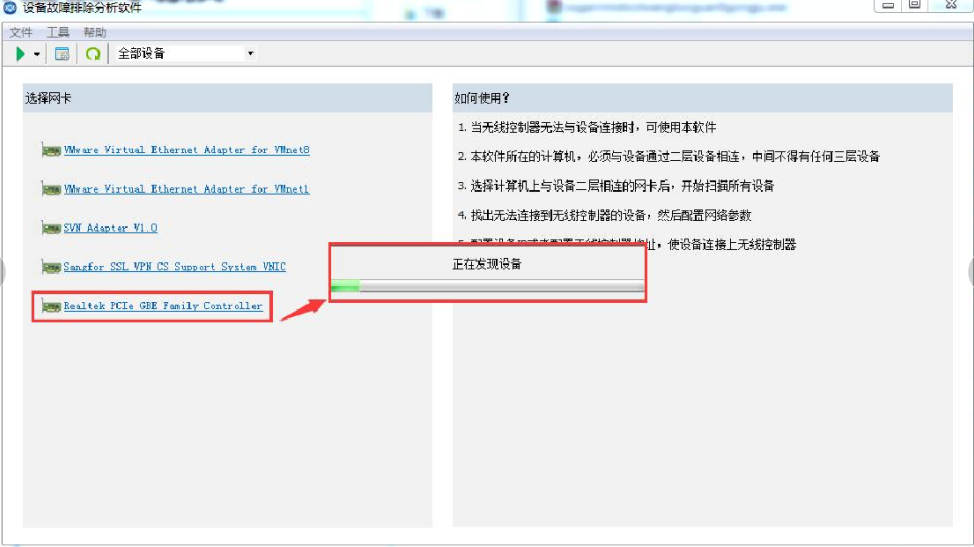Open the 帮助 menu
The height and width of the screenshot is (547, 974).
point(94,32)
